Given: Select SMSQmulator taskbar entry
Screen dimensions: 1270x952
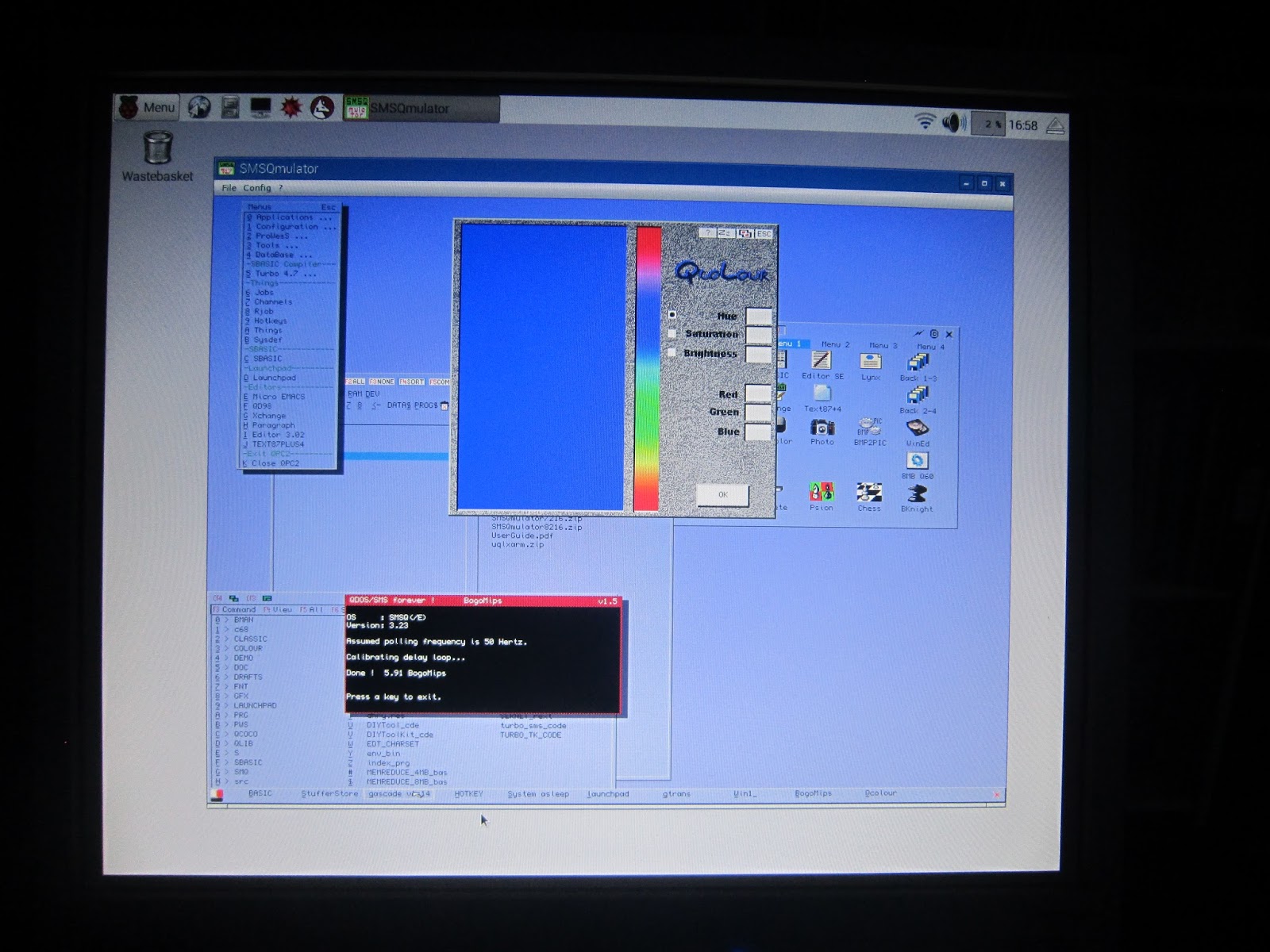Looking at the screenshot, I should tap(421, 109).
